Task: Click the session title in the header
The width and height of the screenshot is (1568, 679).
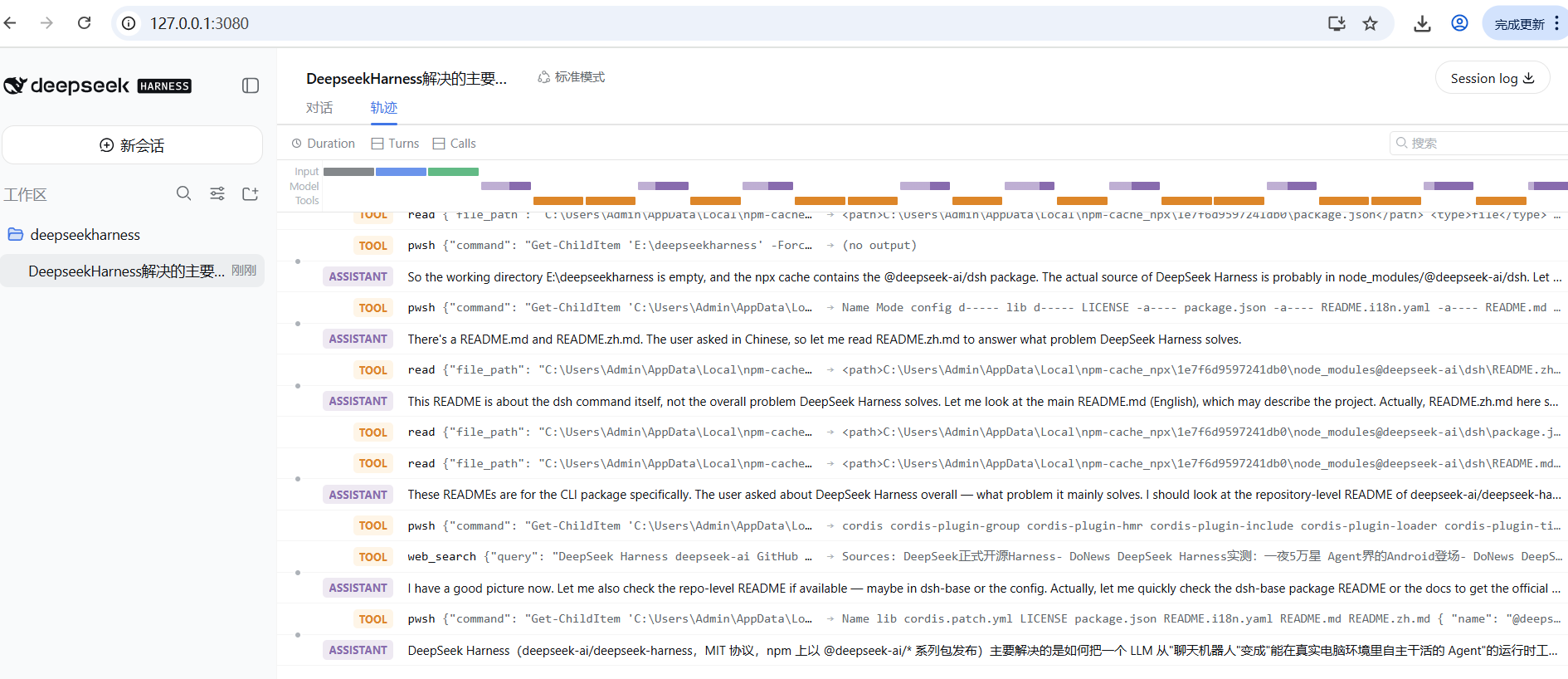Action: 407,79
